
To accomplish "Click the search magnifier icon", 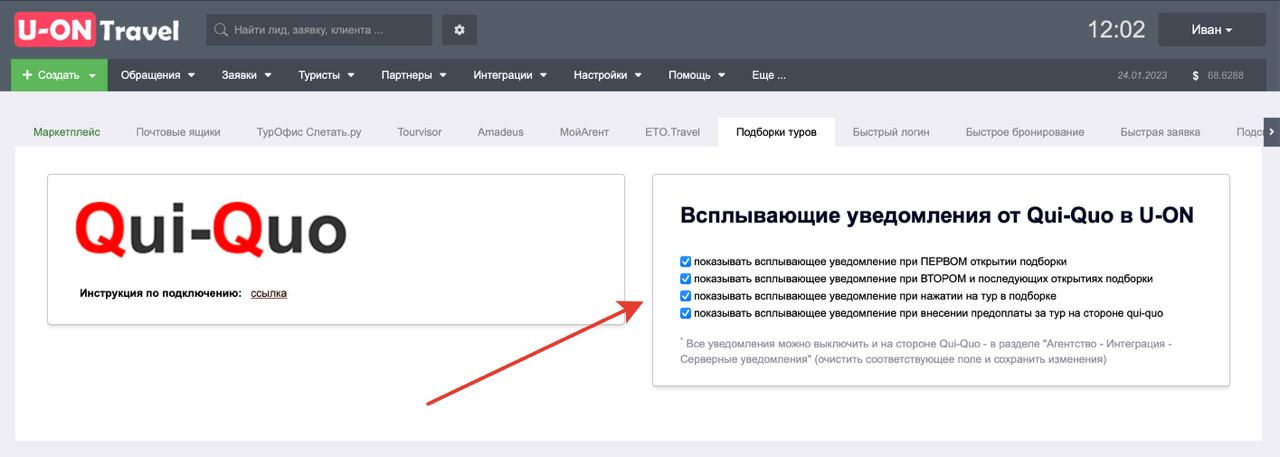I will (x=222, y=30).
